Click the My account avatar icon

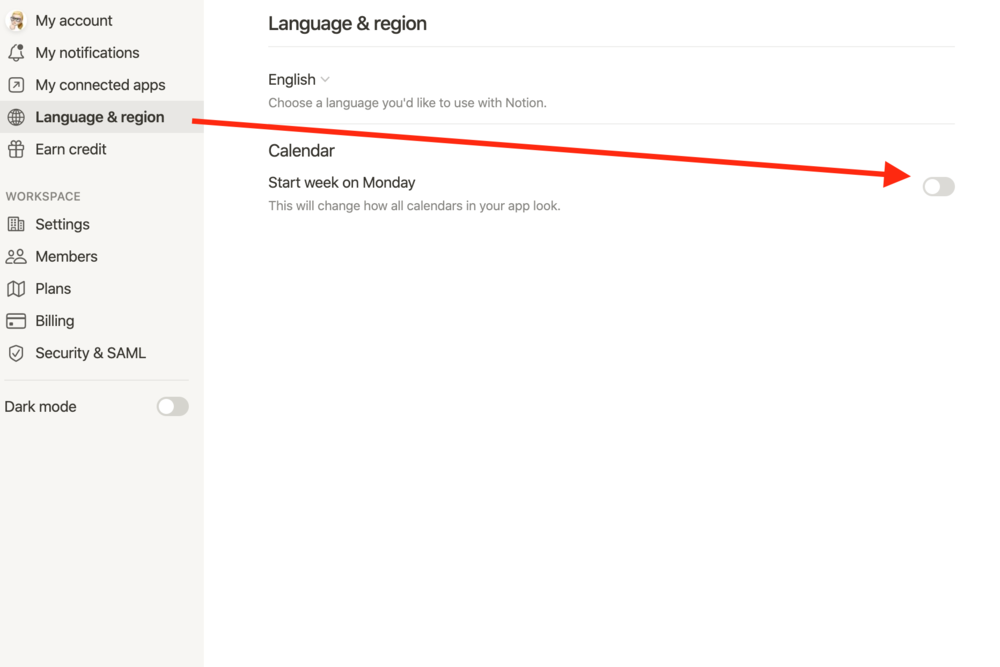tap(16, 20)
